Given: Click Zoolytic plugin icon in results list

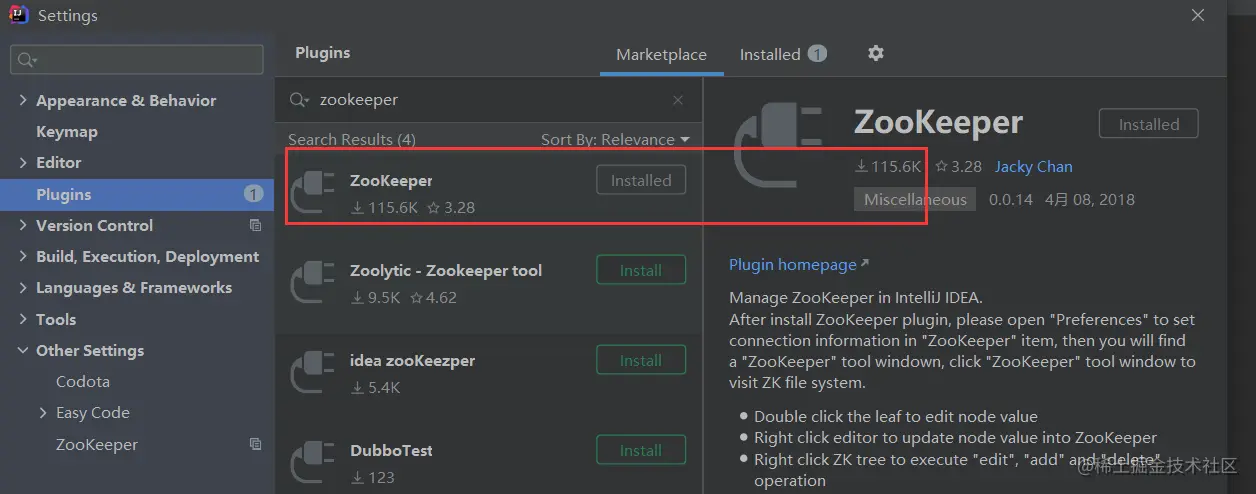Looking at the screenshot, I should click(313, 283).
